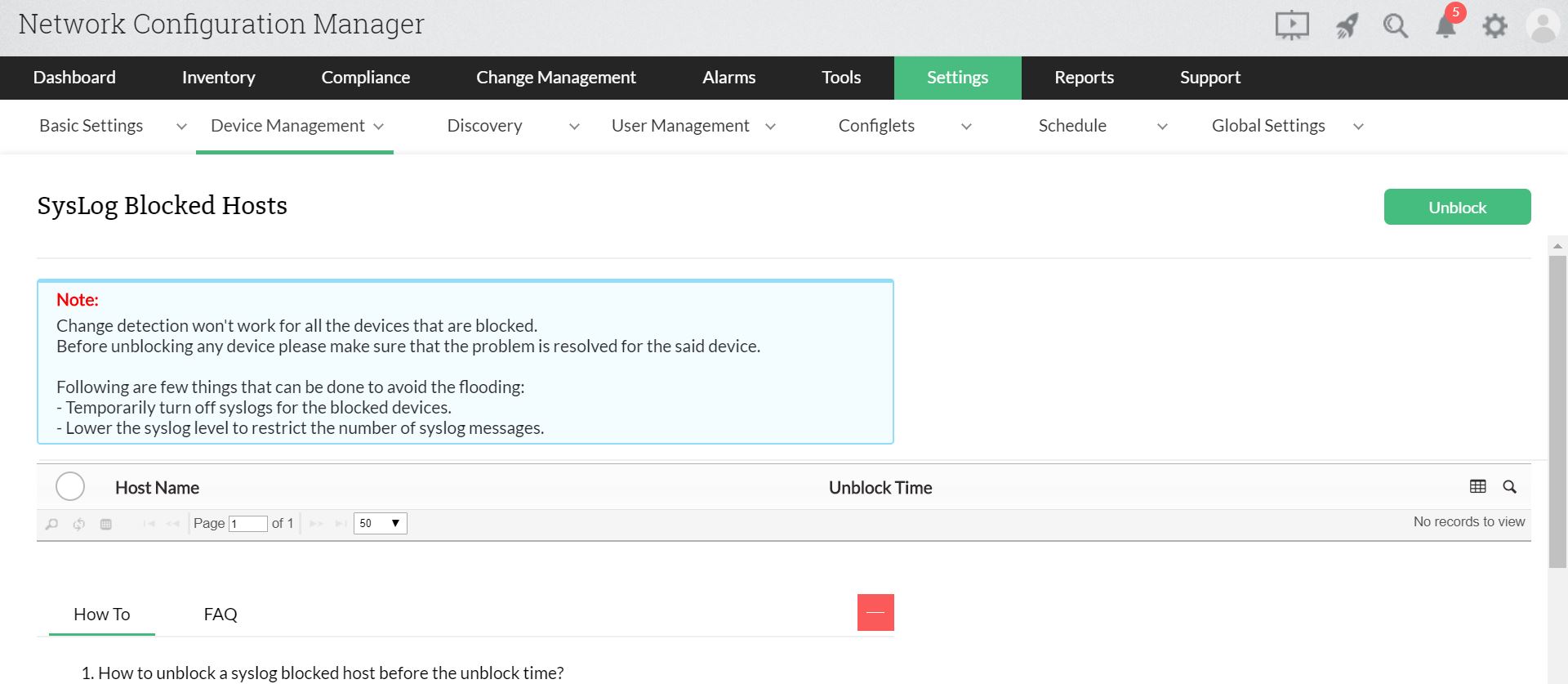Go to the Compliance menu
Viewport: 1568px width, 684px height.
coord(365,78)
